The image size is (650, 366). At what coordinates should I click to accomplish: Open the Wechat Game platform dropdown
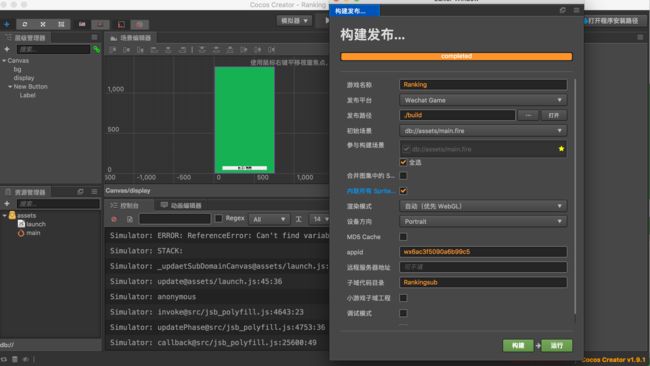tap(483, 100)
